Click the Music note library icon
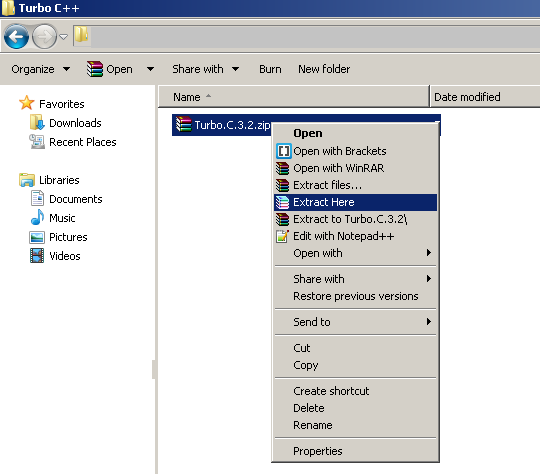Screen dimensions: 540x474 37,217
